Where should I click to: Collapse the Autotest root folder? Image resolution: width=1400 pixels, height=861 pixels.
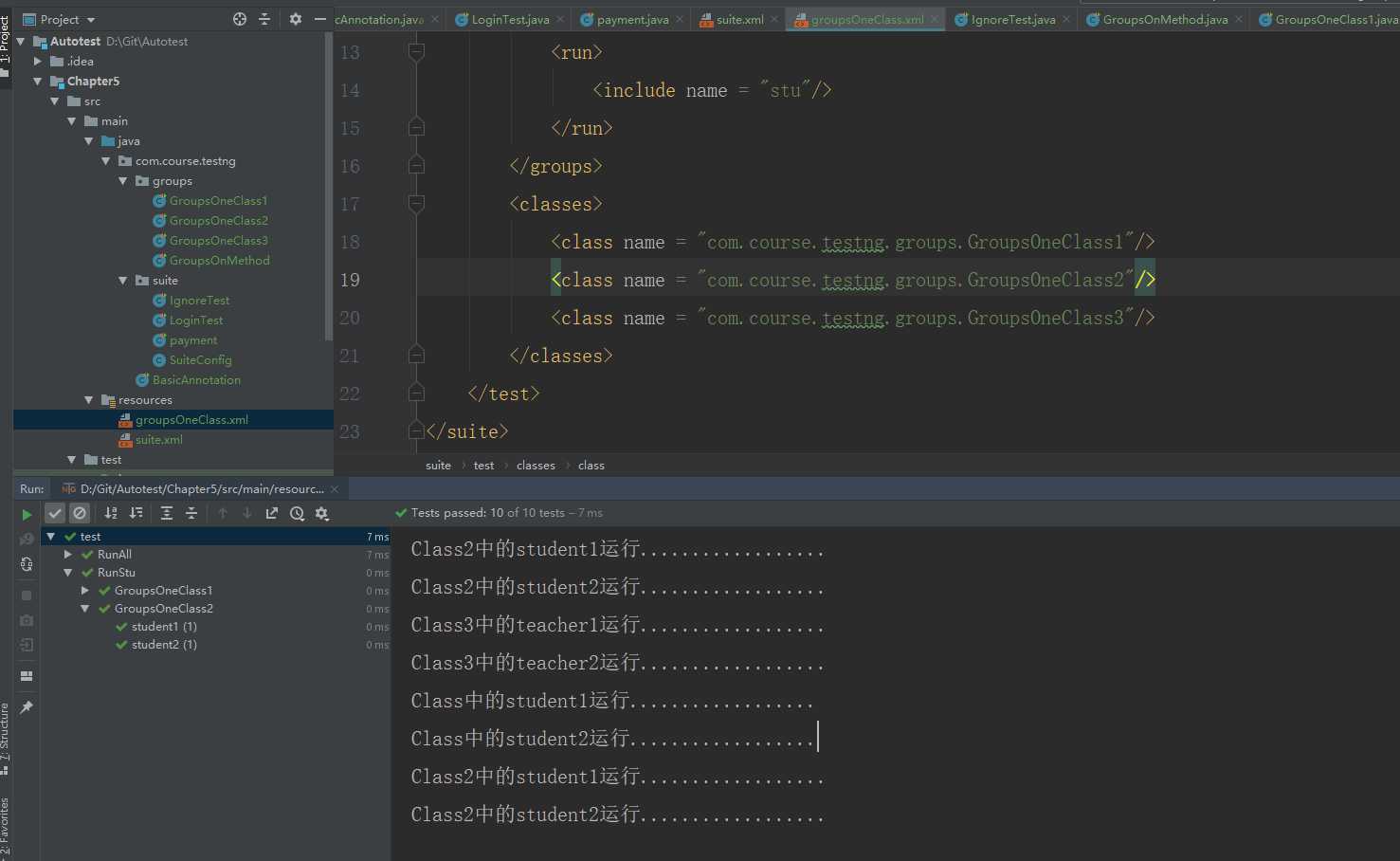tap(21, 42)
